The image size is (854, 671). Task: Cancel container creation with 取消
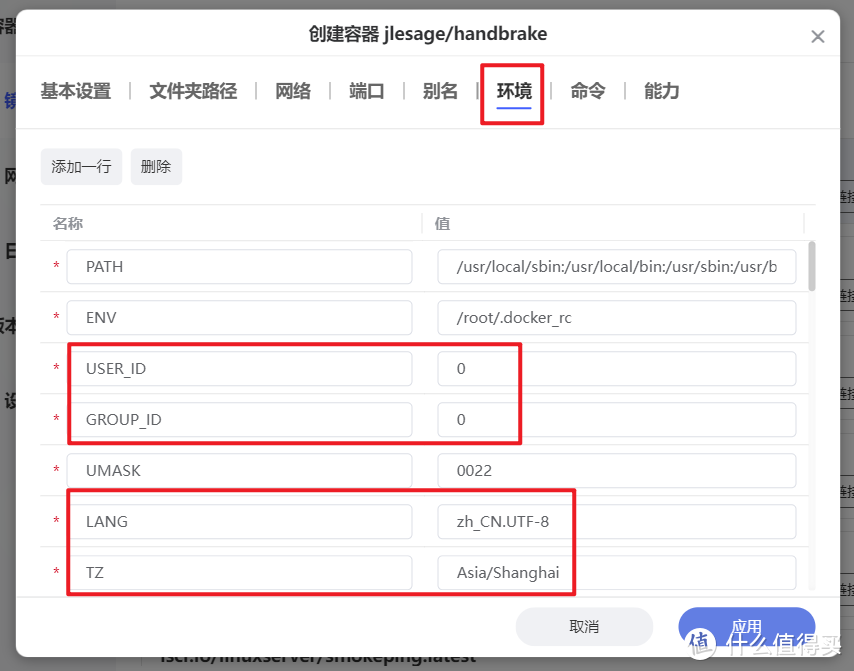584,626
